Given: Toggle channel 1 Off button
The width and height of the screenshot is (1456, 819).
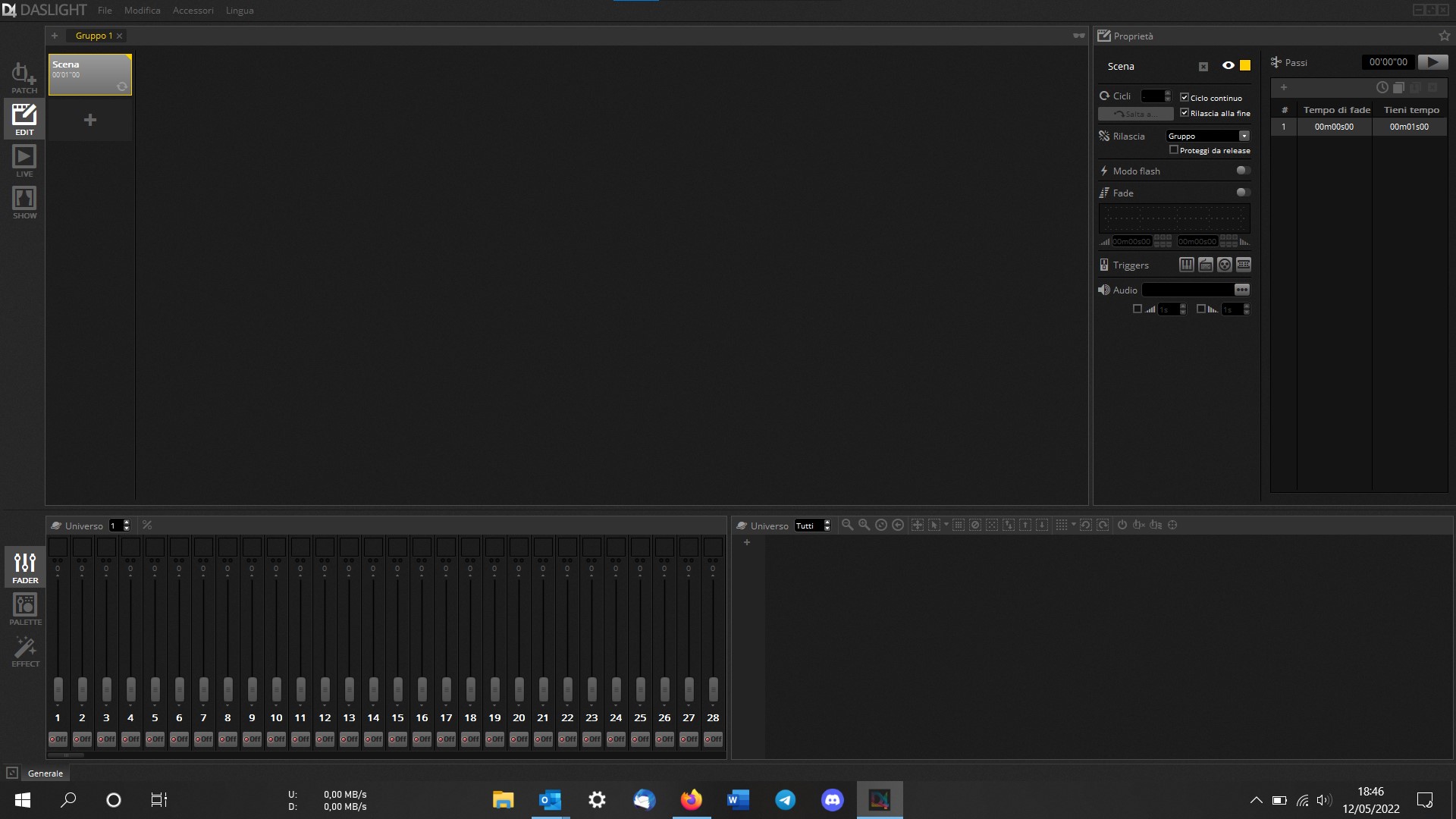Looking at the screenshot, I should pos(58,739).
